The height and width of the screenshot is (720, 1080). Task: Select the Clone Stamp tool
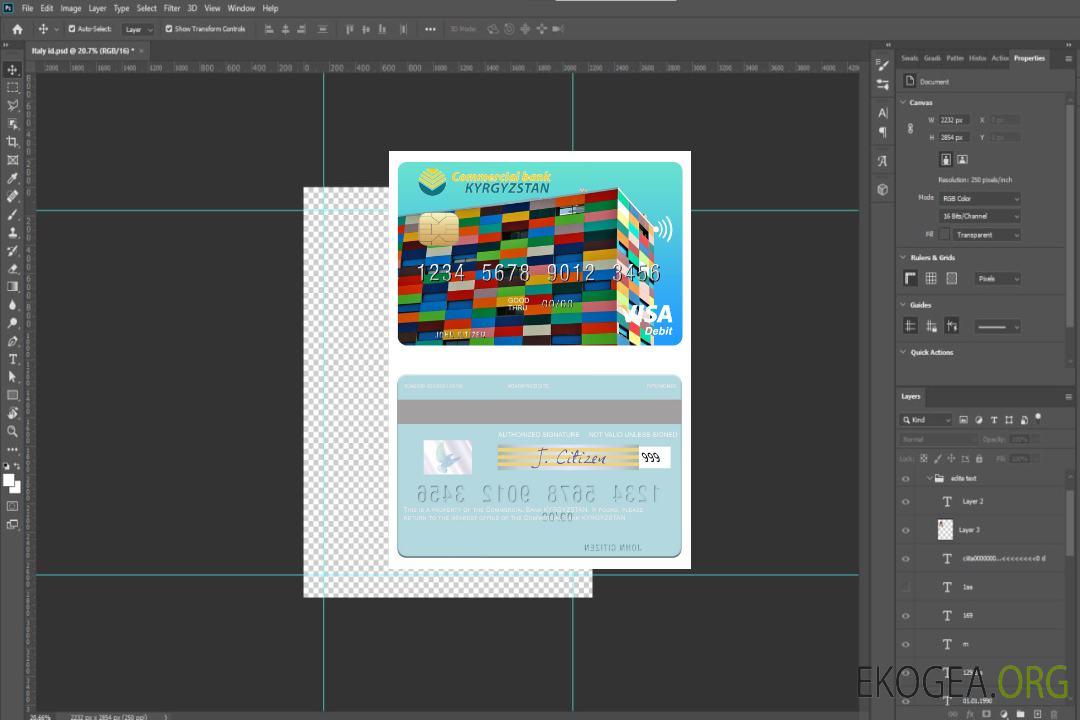click(12, 232)
